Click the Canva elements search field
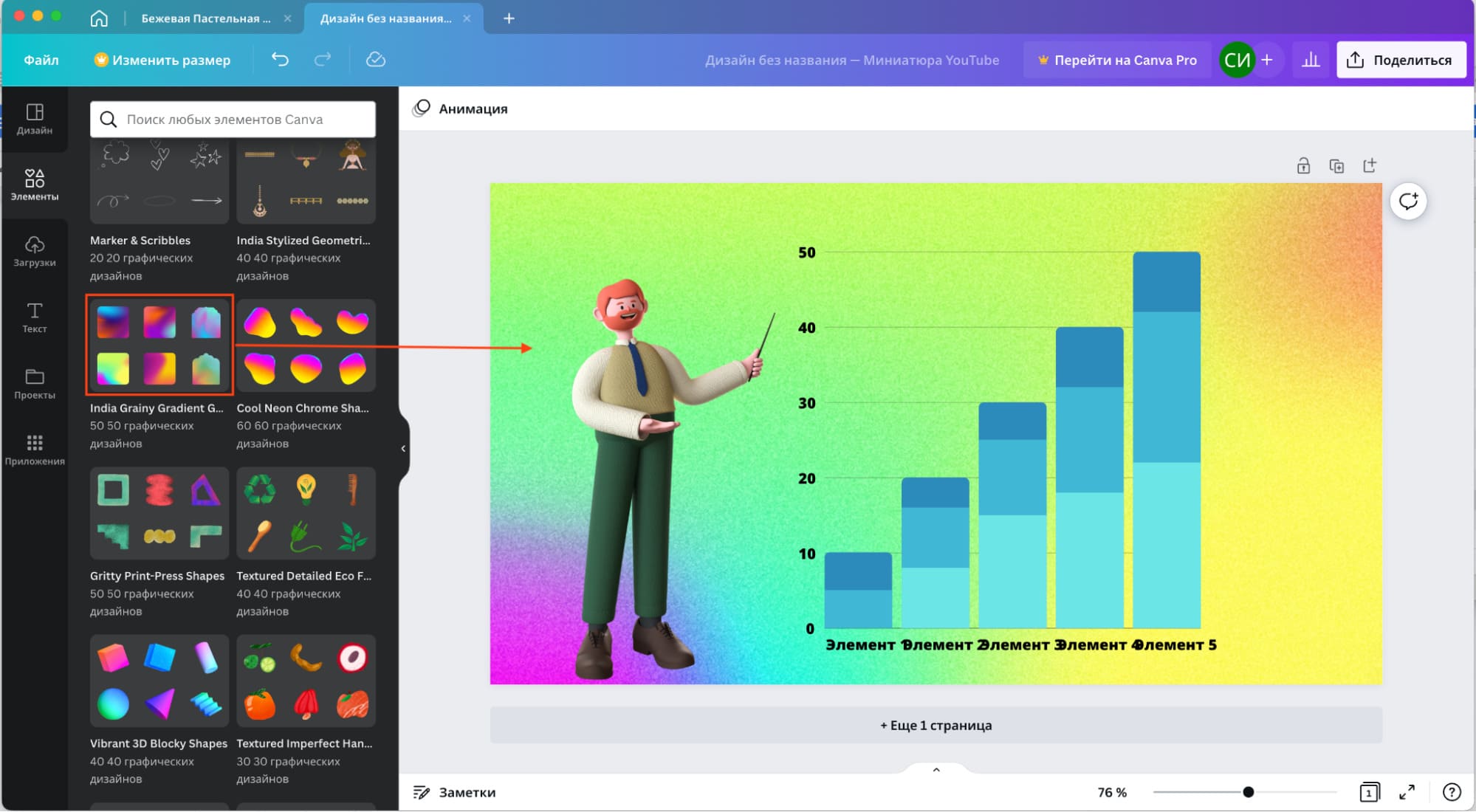 click(233, 119)
